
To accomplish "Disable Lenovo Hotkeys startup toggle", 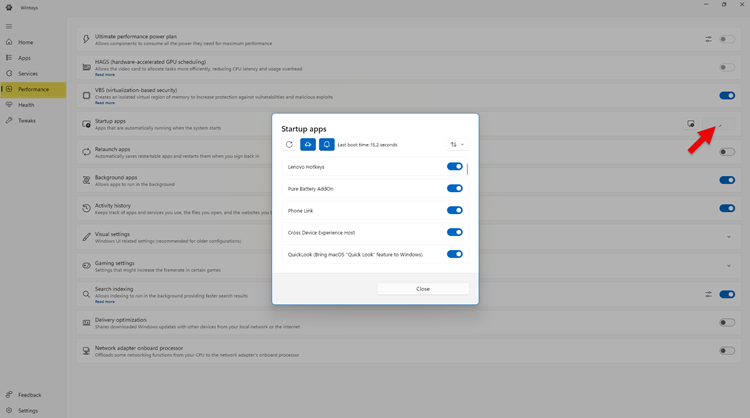I will pyautogui.click(x=455, y=167).
